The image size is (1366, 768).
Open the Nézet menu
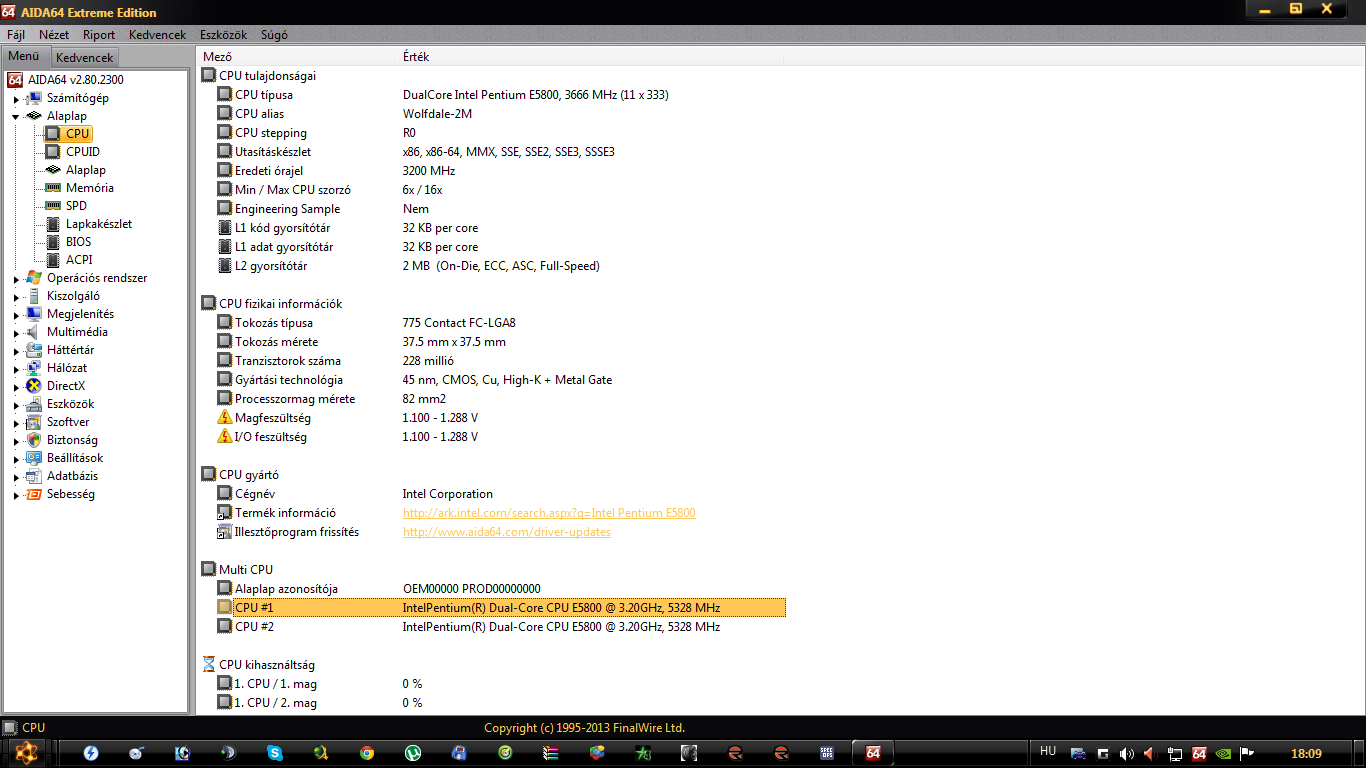click(54, 34)
